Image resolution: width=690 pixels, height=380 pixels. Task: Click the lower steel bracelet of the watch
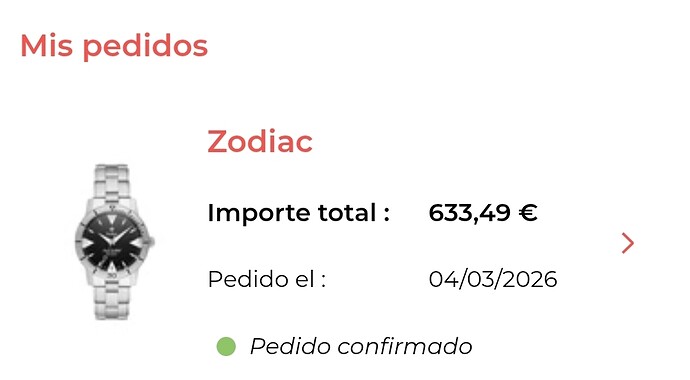(x=112, y=299)
